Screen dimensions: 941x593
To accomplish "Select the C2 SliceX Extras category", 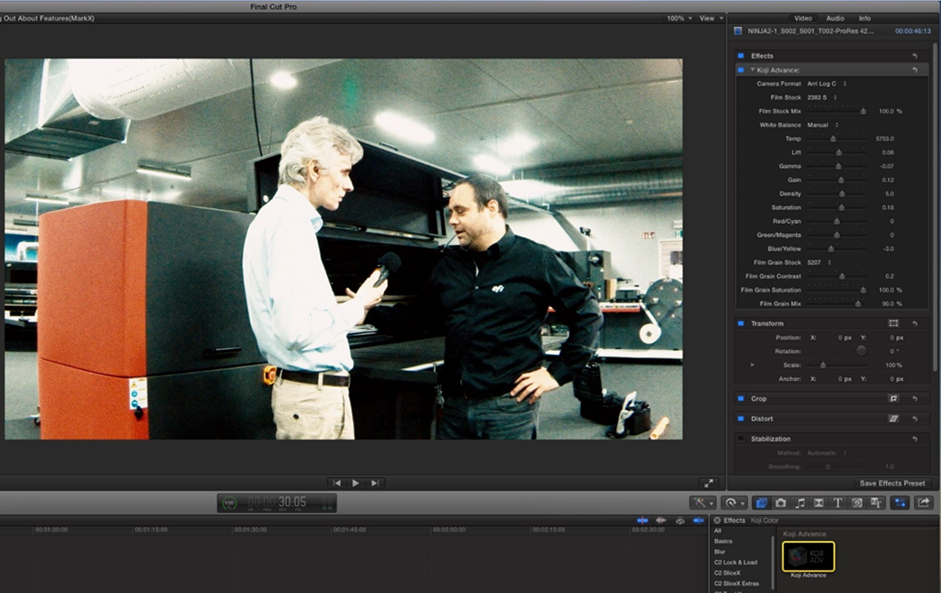I will (736, 583).
